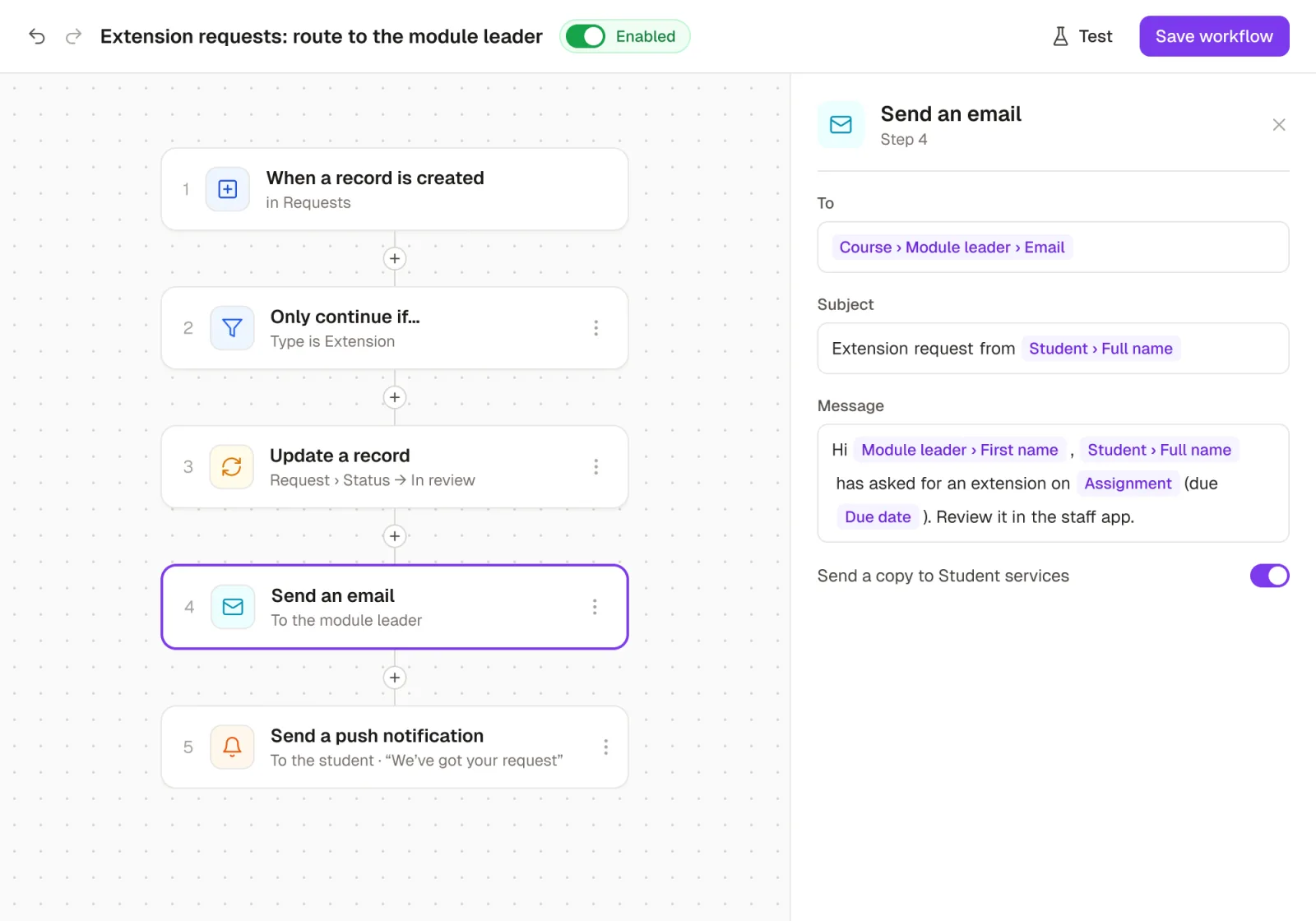Insert step below Update a record
The image size is (1316, 921).
pos(395,536)
